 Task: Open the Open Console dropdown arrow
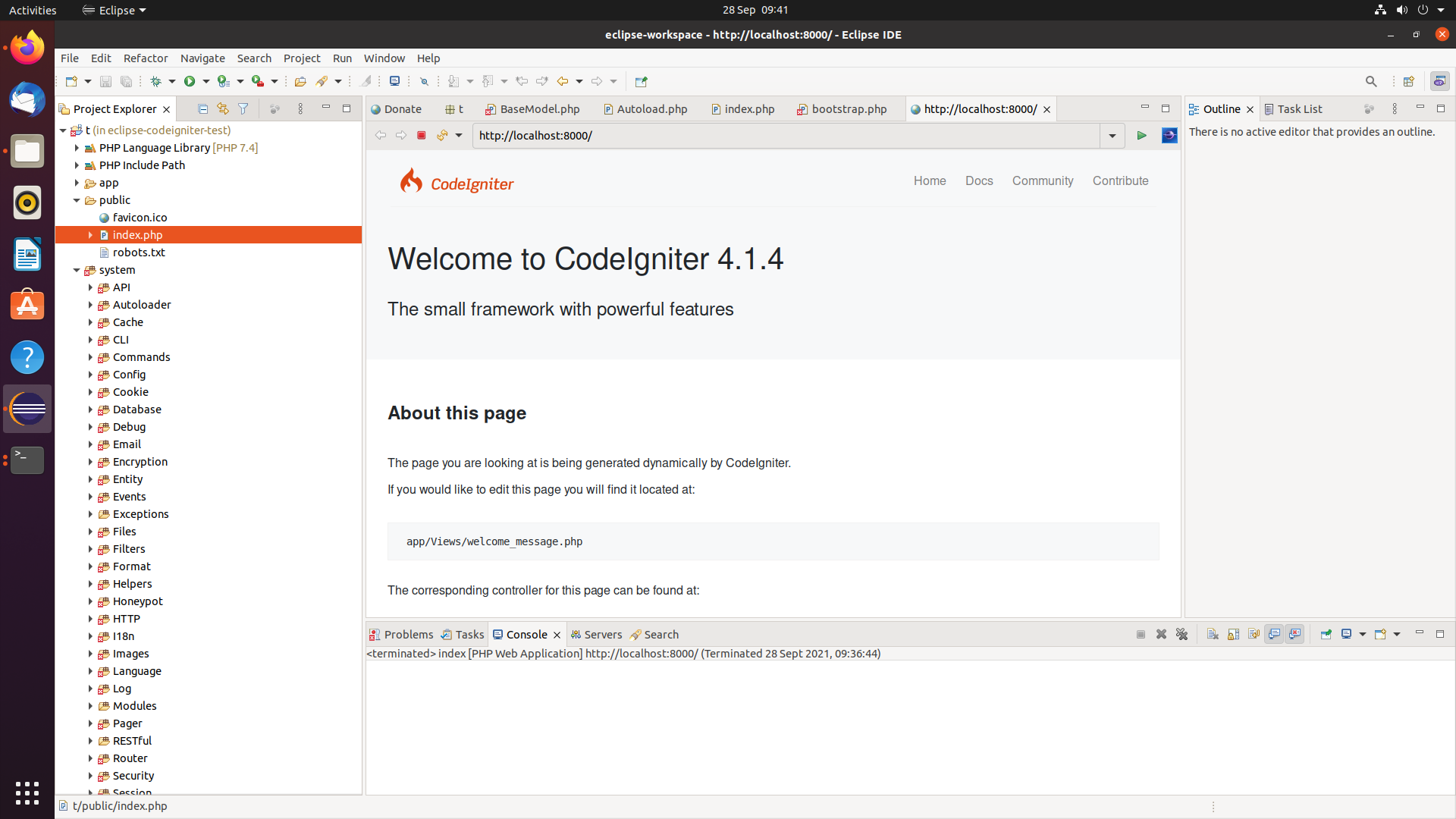[1397, 634]
